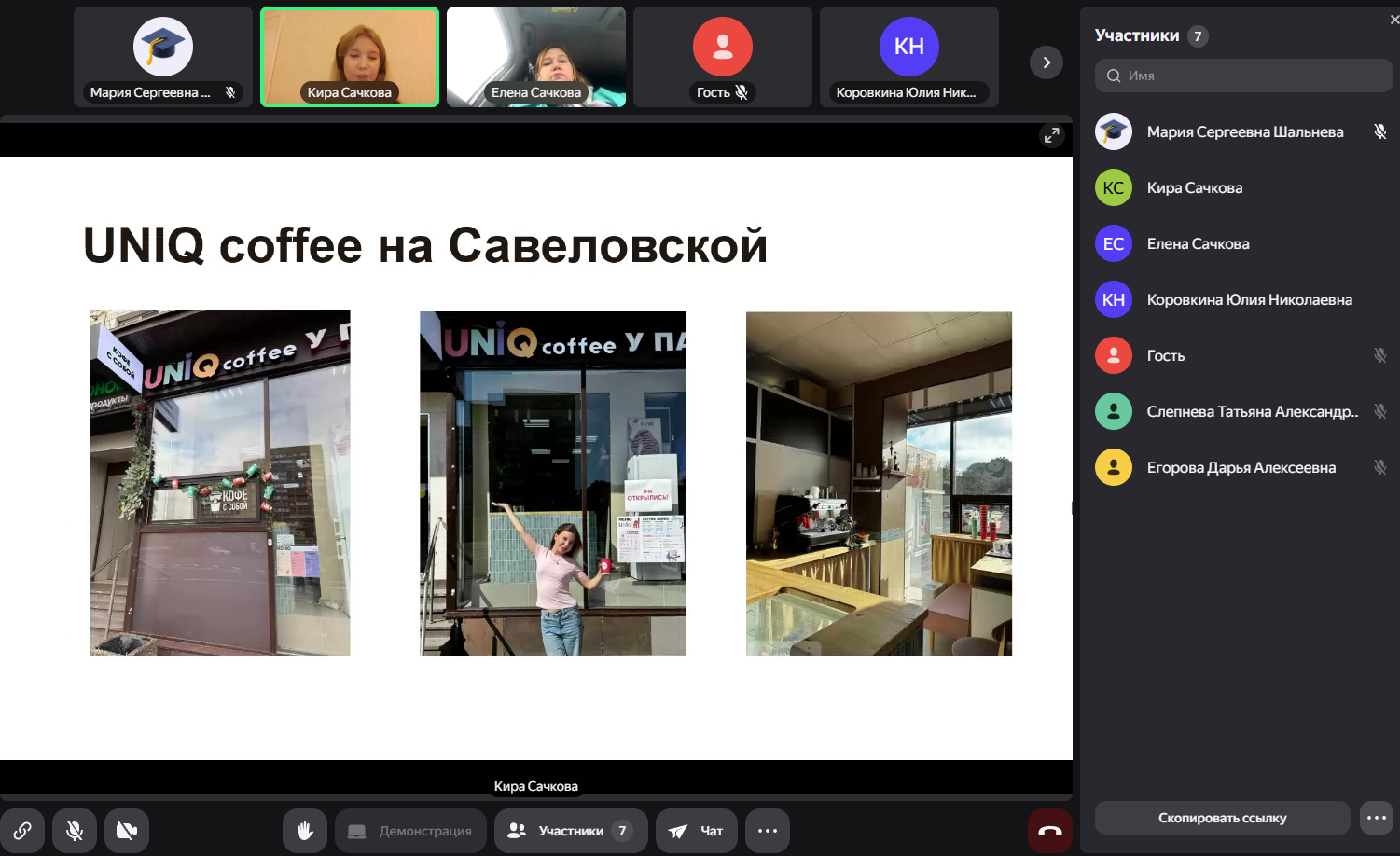The width and height of the screenshot is (1400, 856).
Task: End the call with the red phone button
Action: 1049,830
